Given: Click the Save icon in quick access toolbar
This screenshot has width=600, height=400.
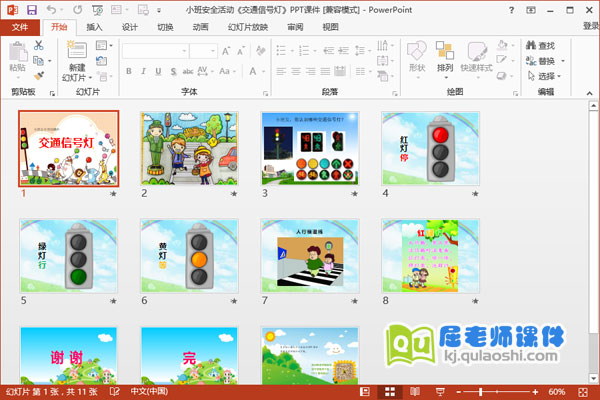Looking at the screenshot, I should pyautogui.click(x=32, y=10).
